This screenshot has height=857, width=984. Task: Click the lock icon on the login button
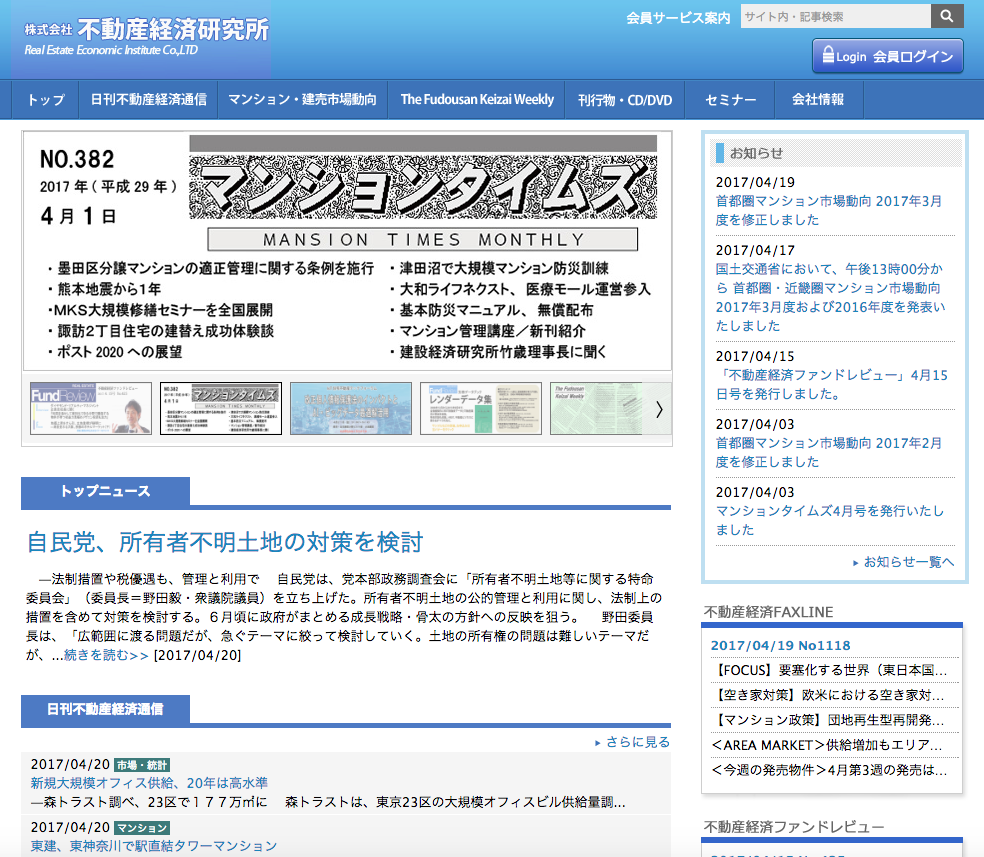point(829,56)
